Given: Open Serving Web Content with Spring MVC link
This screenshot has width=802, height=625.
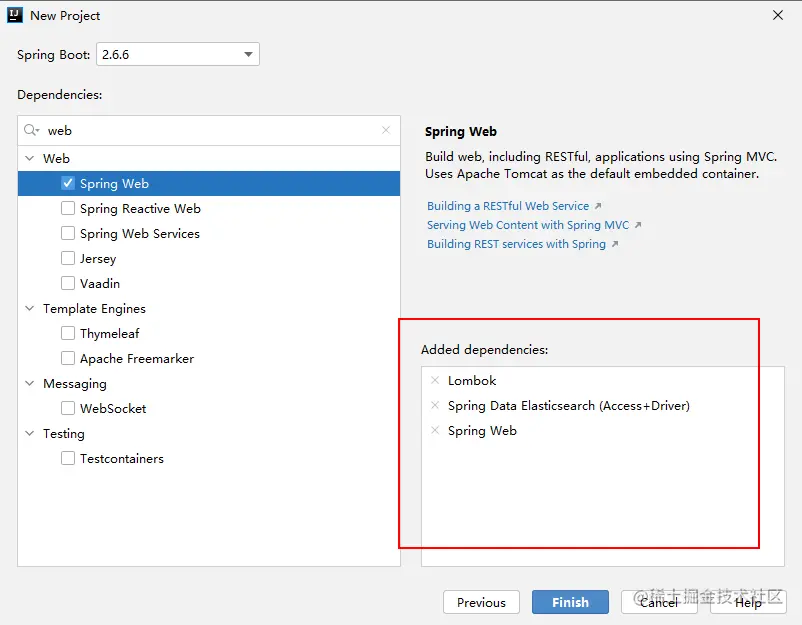Looking at the screenshot, I should [528, 225].
